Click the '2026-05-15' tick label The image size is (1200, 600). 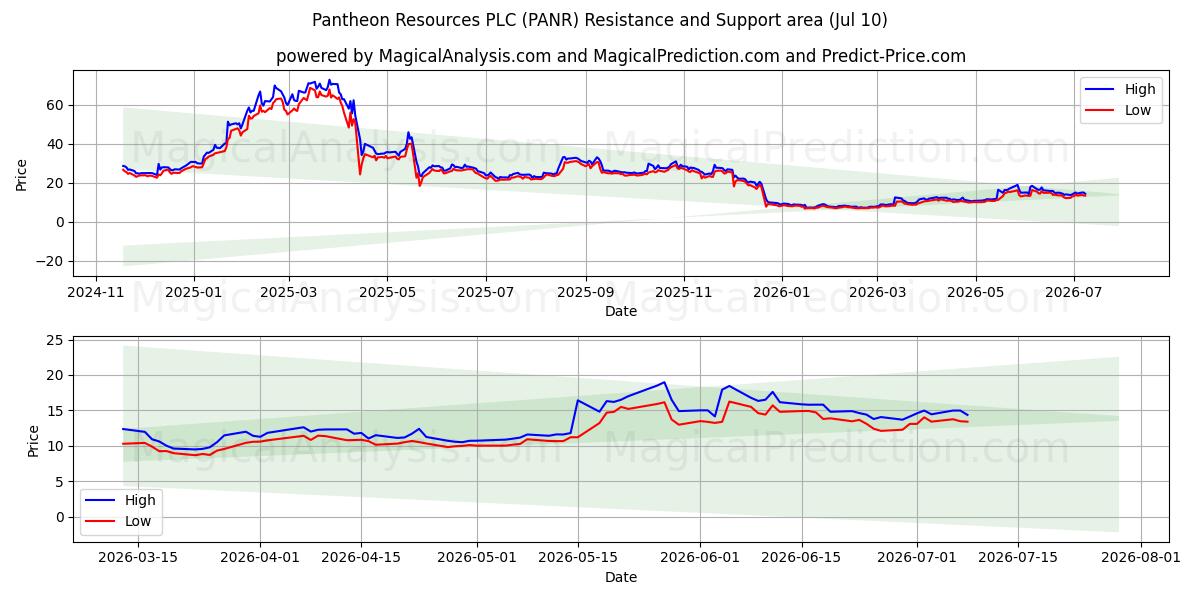tap(579, 558)
